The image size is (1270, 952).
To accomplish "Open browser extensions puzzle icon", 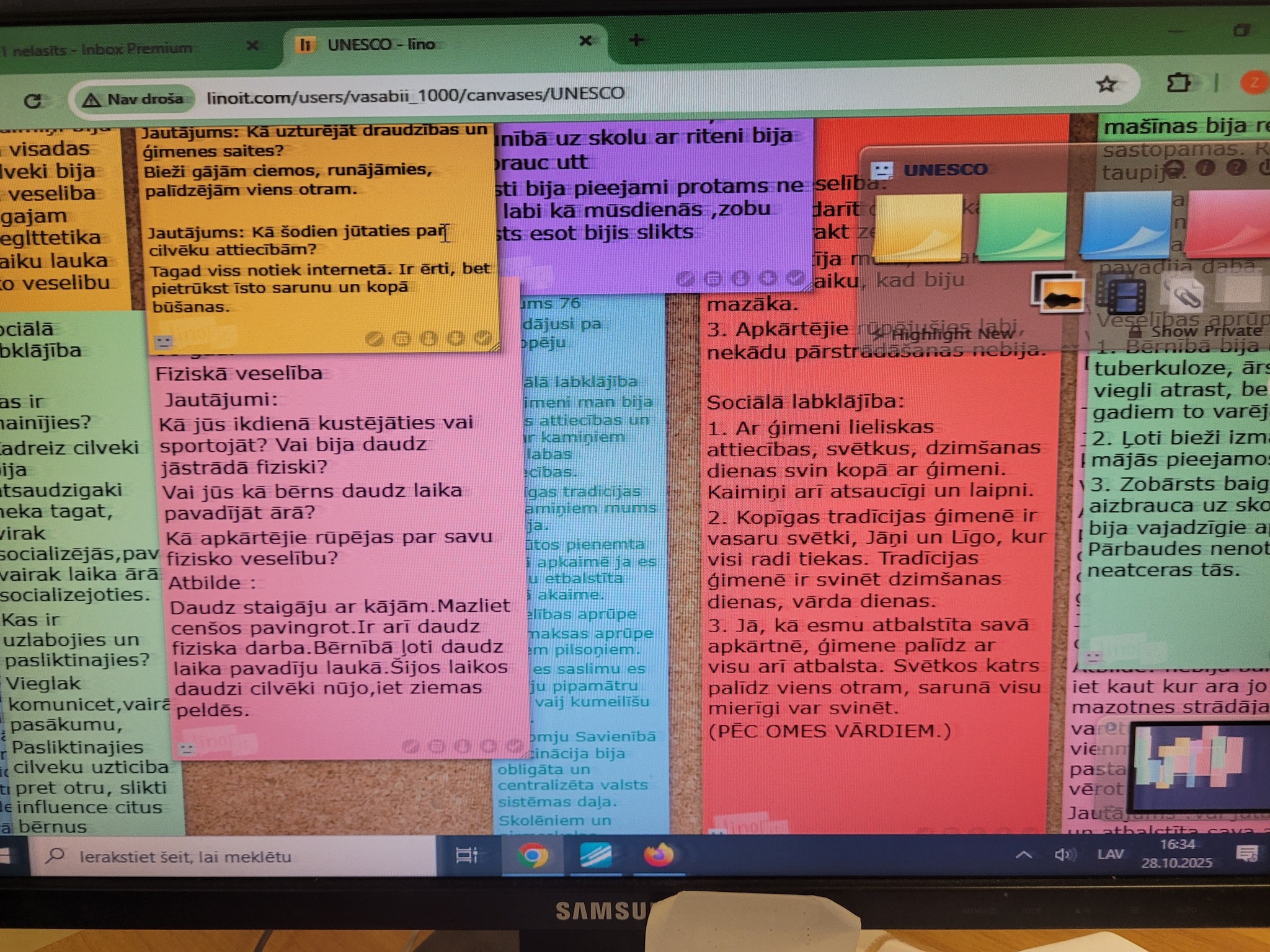I will [x=1178, y=83].
